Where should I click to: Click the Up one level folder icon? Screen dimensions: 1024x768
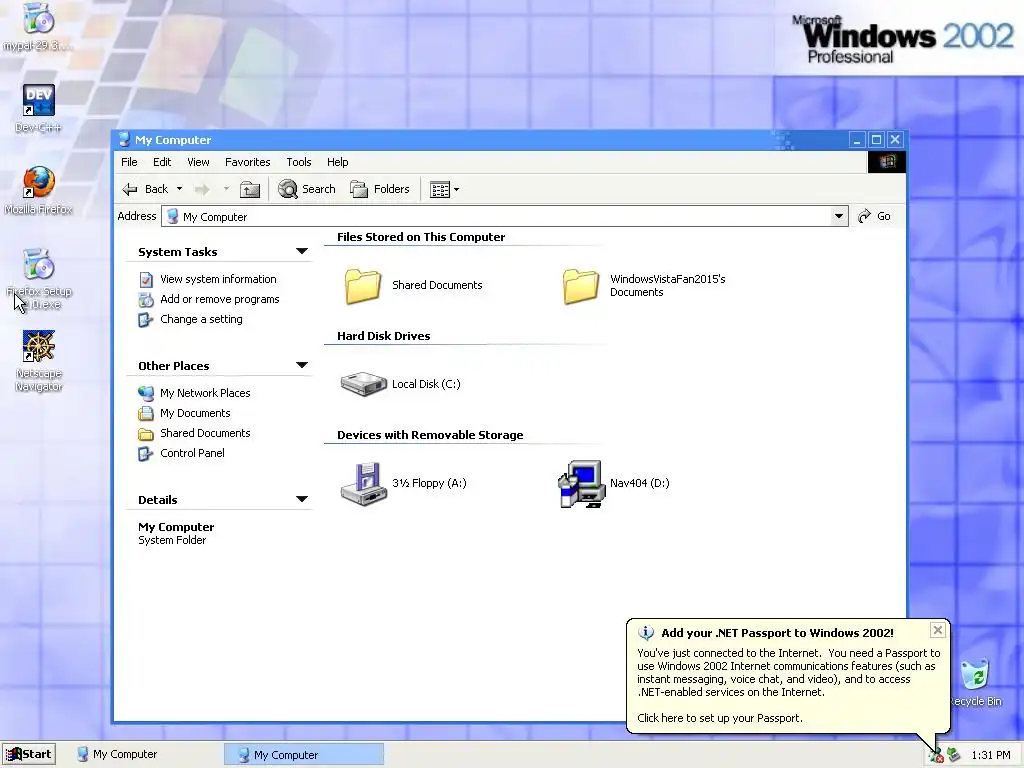(249, 189)
